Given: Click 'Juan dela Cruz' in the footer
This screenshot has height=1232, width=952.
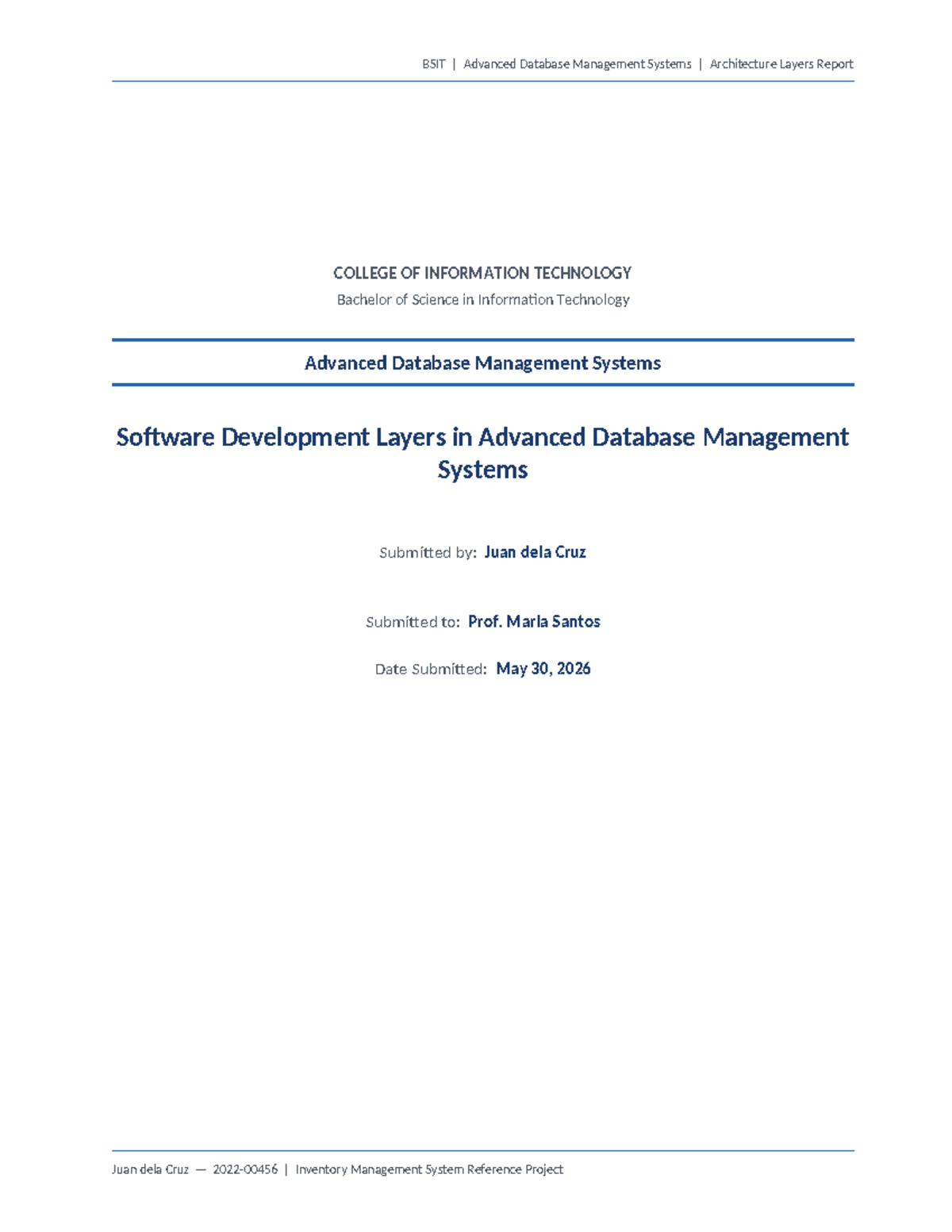Looking at the screenshot, I should [151, 1169].
